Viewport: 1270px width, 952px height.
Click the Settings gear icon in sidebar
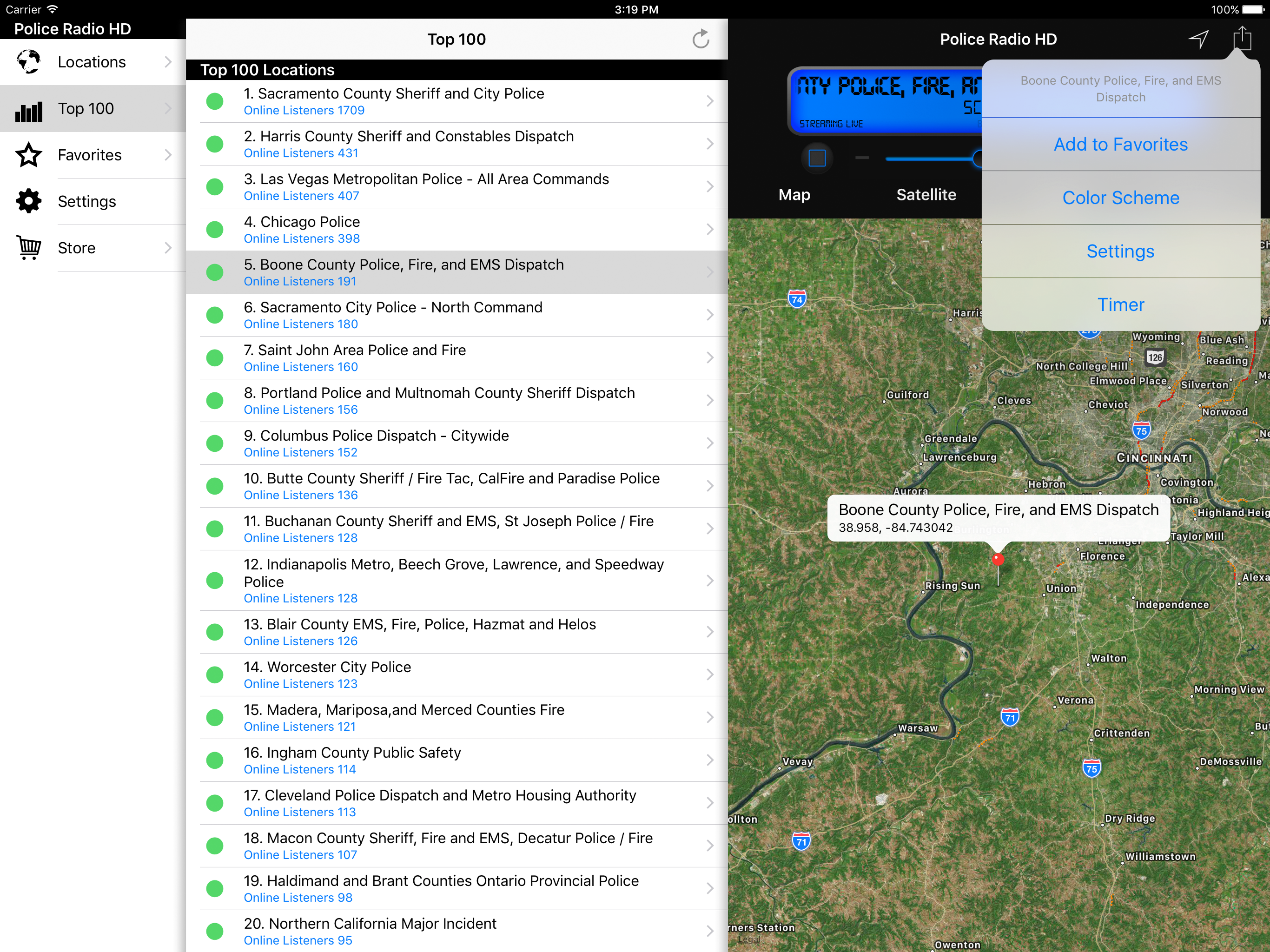[29, 202]
